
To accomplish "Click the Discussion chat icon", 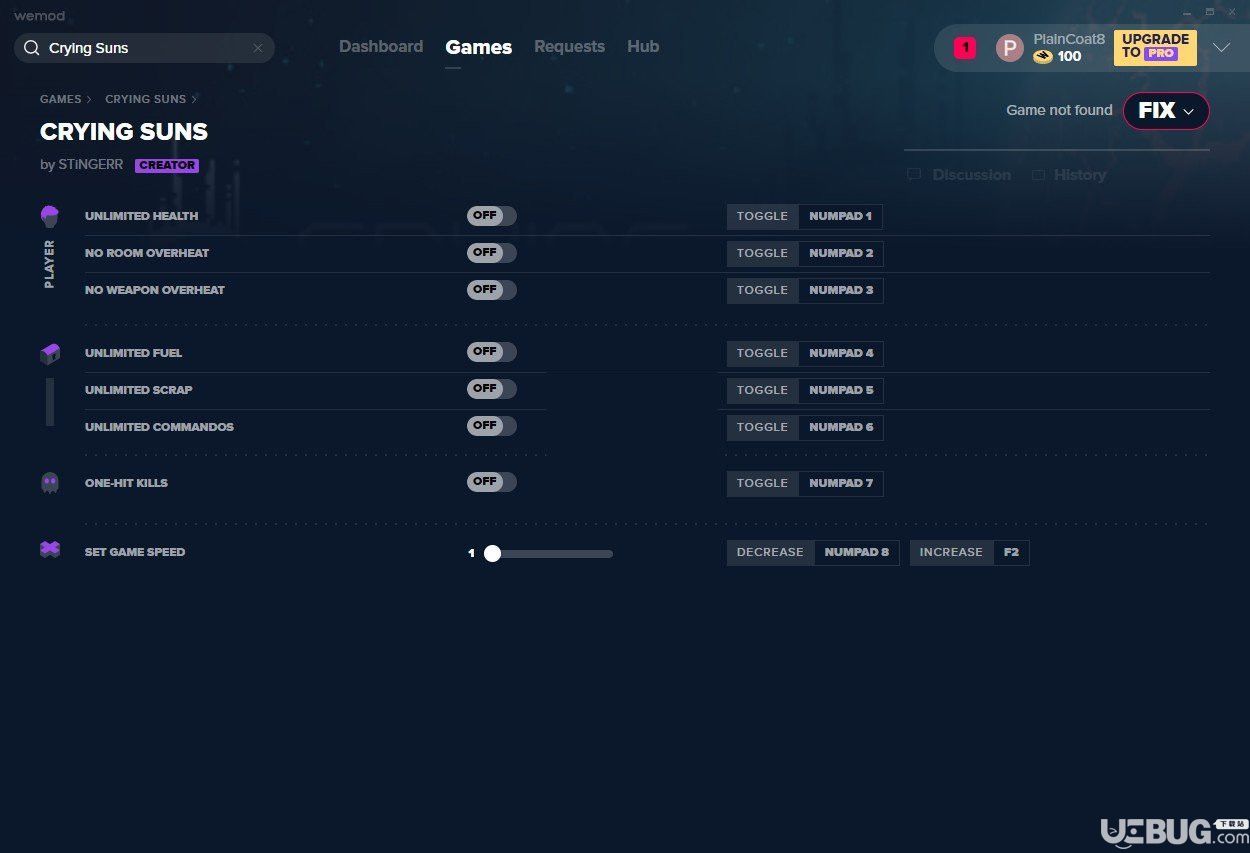I will (914, 175).
